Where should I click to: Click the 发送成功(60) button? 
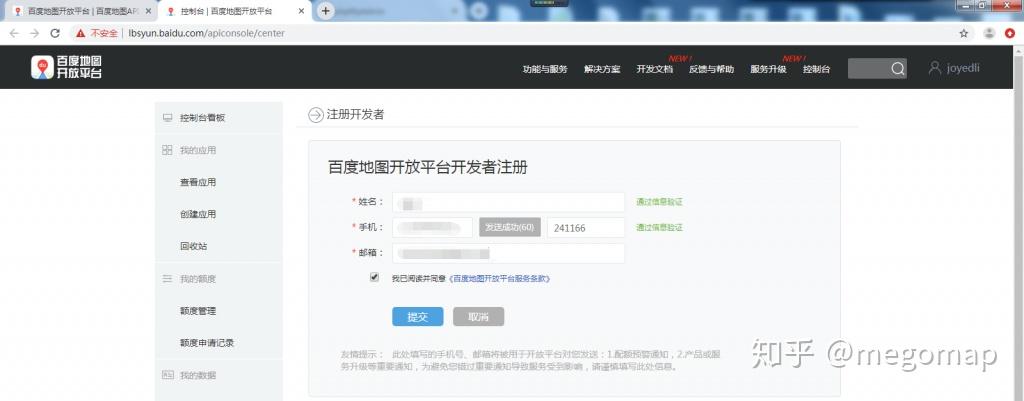[x=510, y=227]
